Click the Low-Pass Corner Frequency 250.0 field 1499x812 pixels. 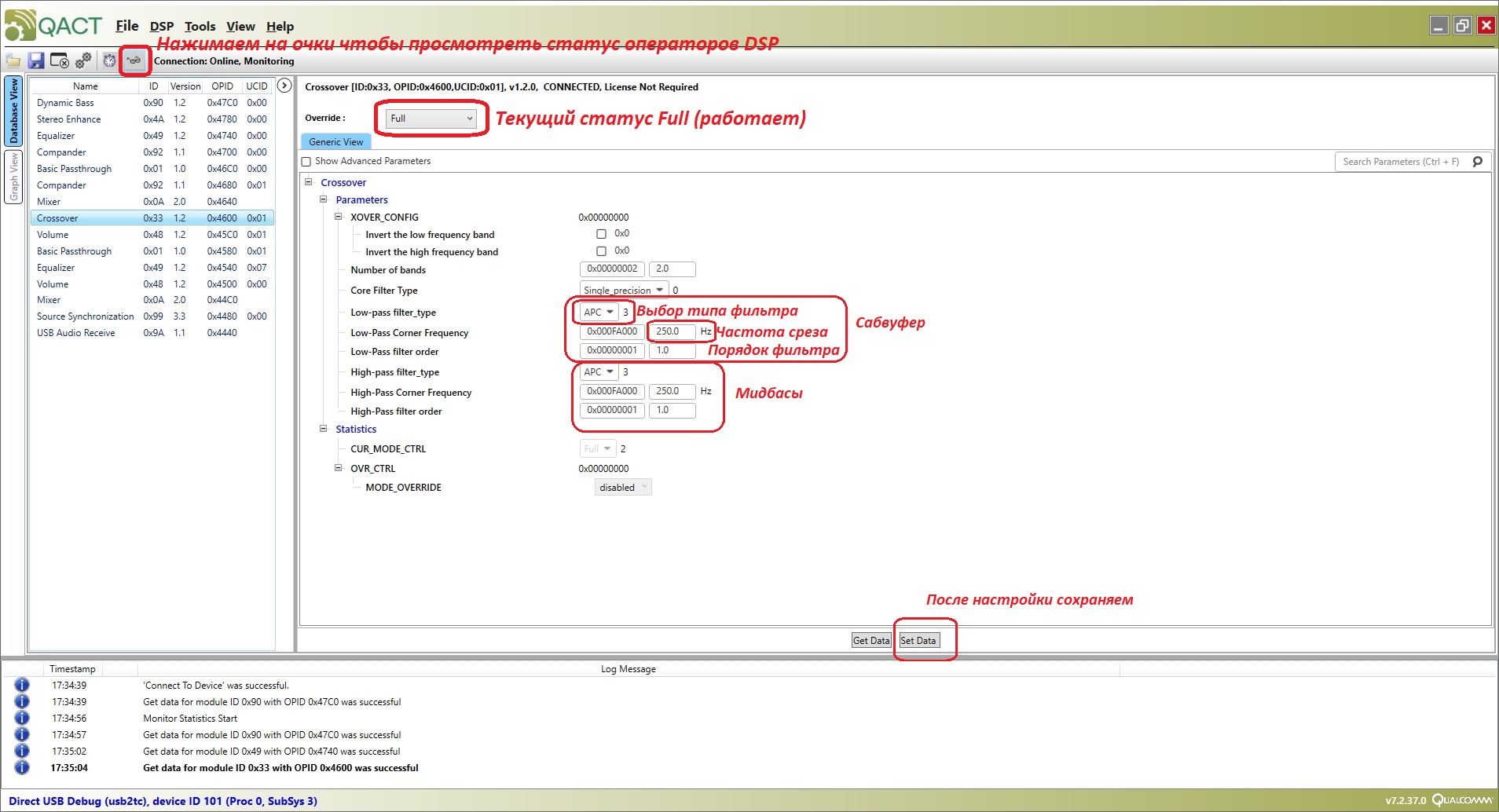(671, 331)
